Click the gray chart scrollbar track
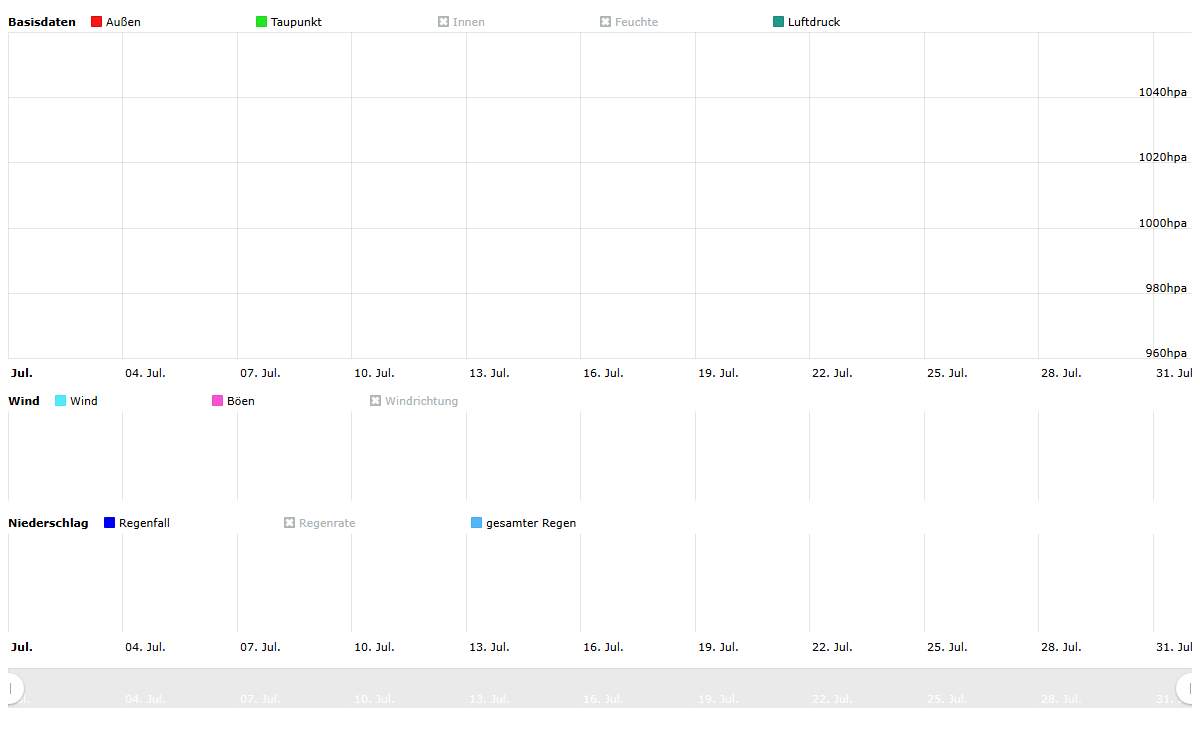The width and height of the screenshot is (1200, 750). (x=600, y=688)
